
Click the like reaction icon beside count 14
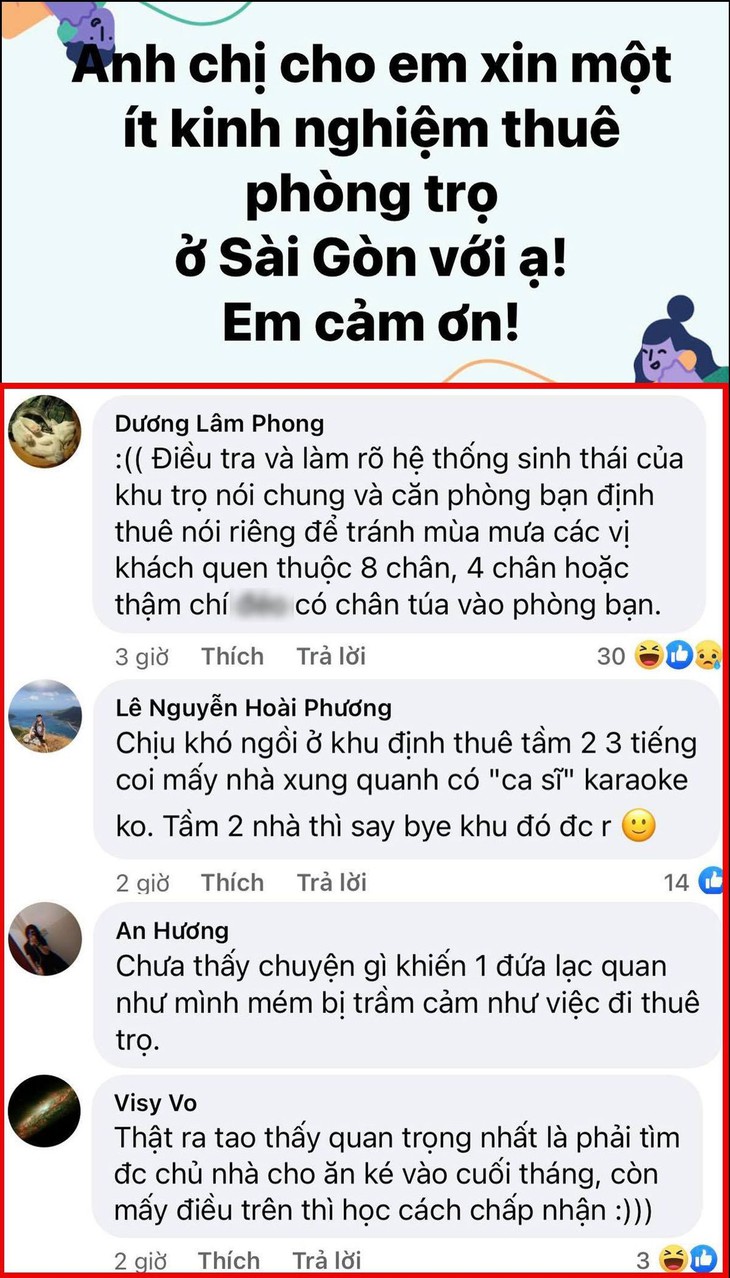tap(712, 880)
